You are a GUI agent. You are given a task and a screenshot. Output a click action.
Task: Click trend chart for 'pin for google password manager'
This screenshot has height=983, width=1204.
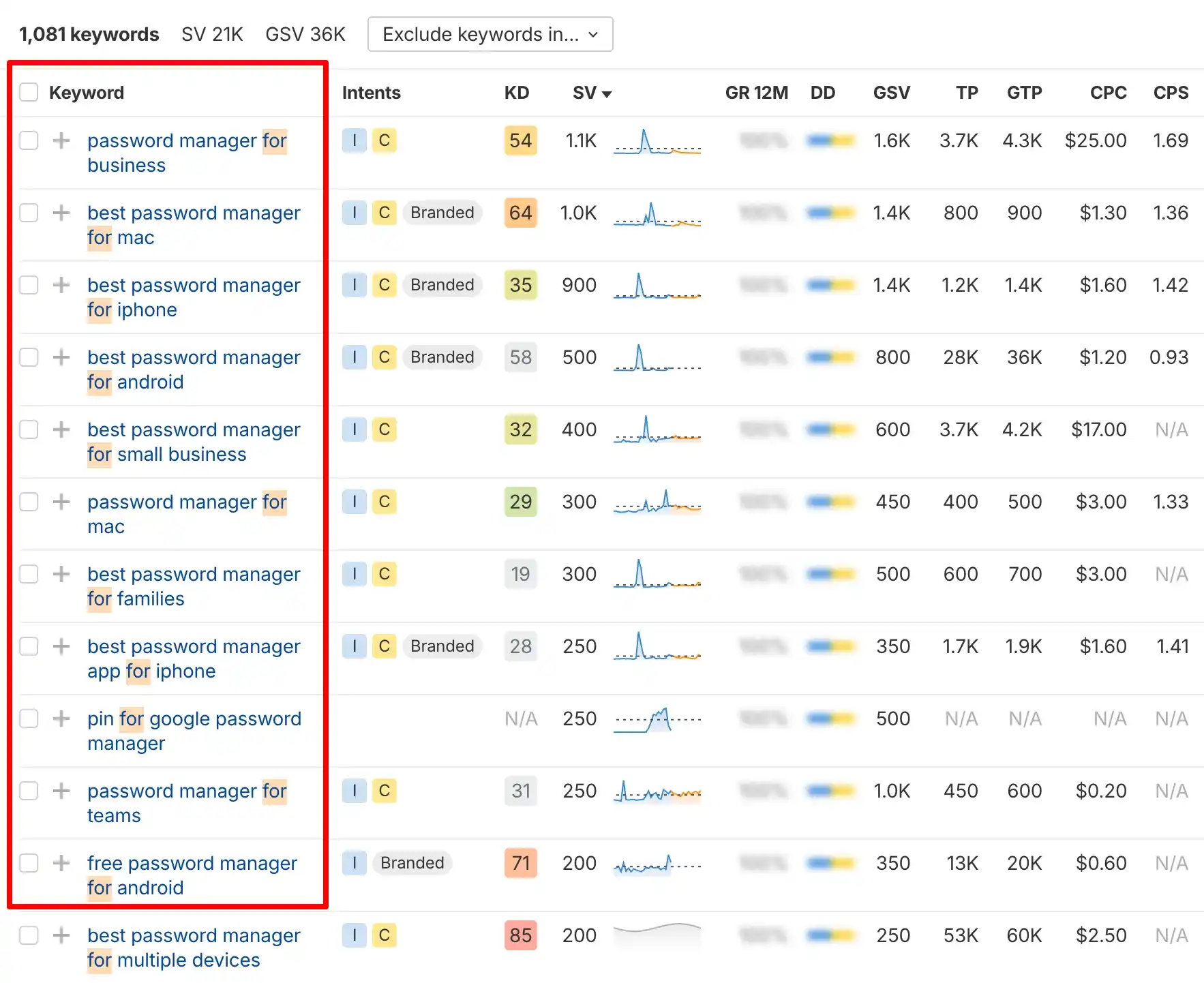pyautogui.click(x=657, y=719)
